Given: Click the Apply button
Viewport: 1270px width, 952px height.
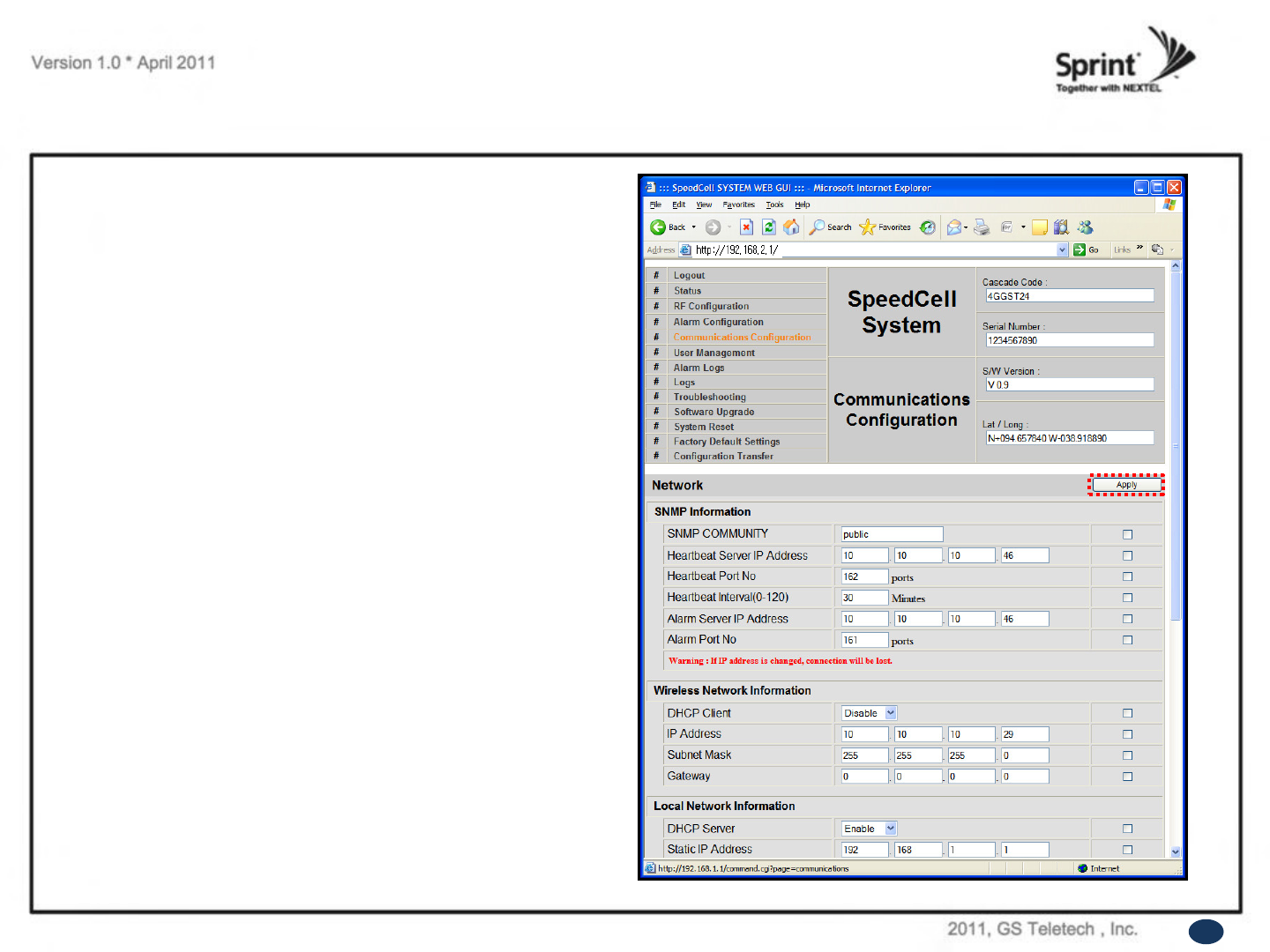Looking at the screenshot, I should [x=1127, y=485].
